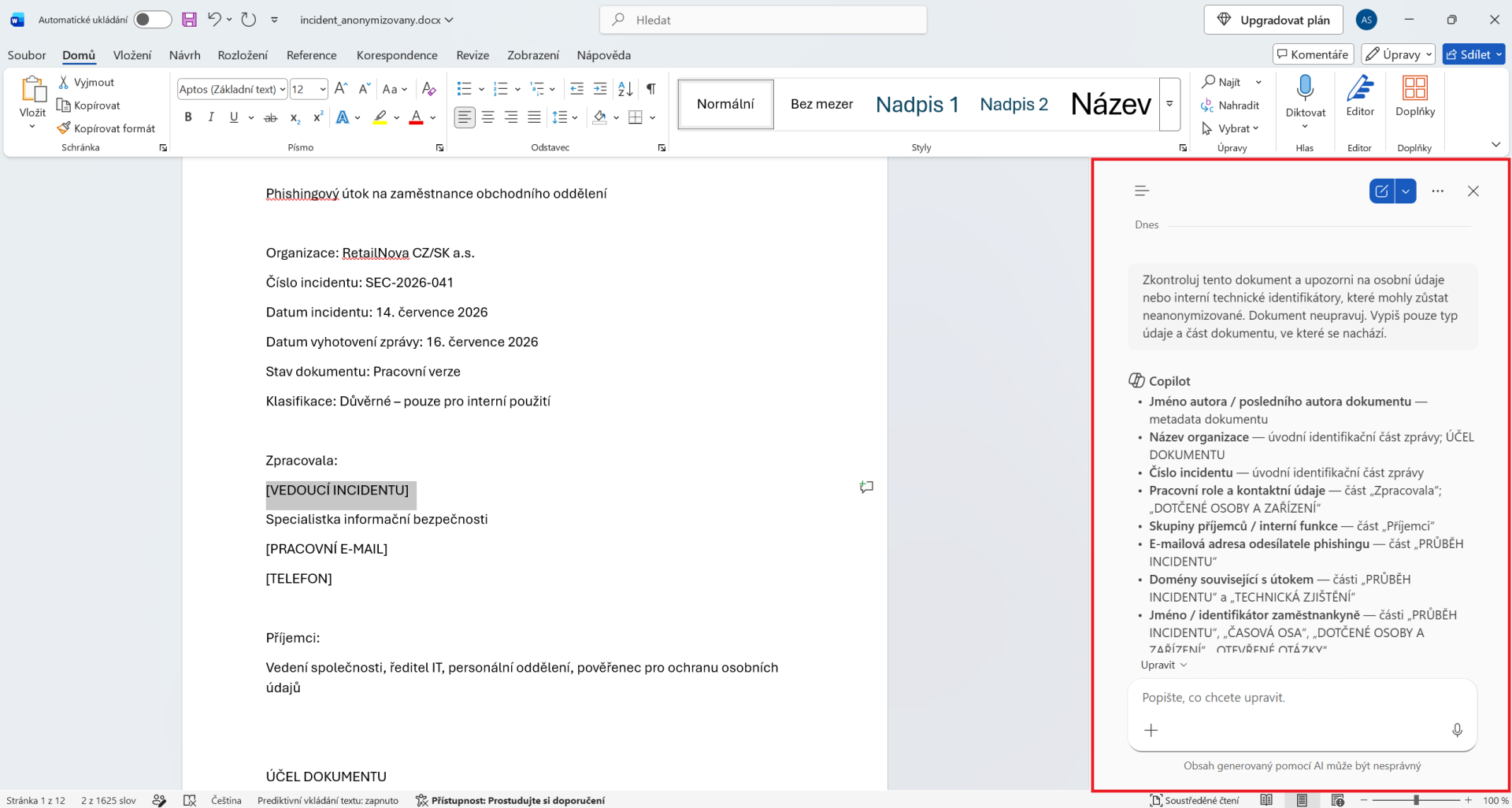This screenshot has height=808, width=1512.
Task: Open the font name dropdown
Action: [x=282, y=89]
